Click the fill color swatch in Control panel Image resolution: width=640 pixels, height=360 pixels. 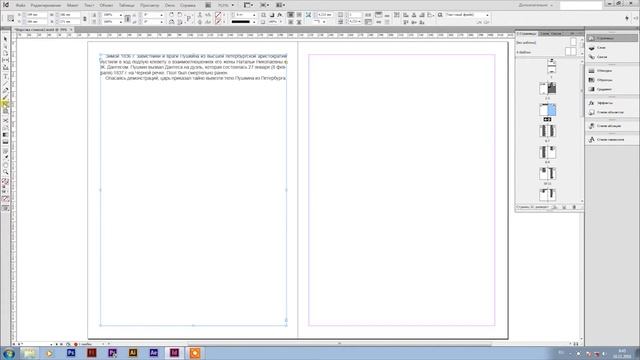[x=218, y=15]
